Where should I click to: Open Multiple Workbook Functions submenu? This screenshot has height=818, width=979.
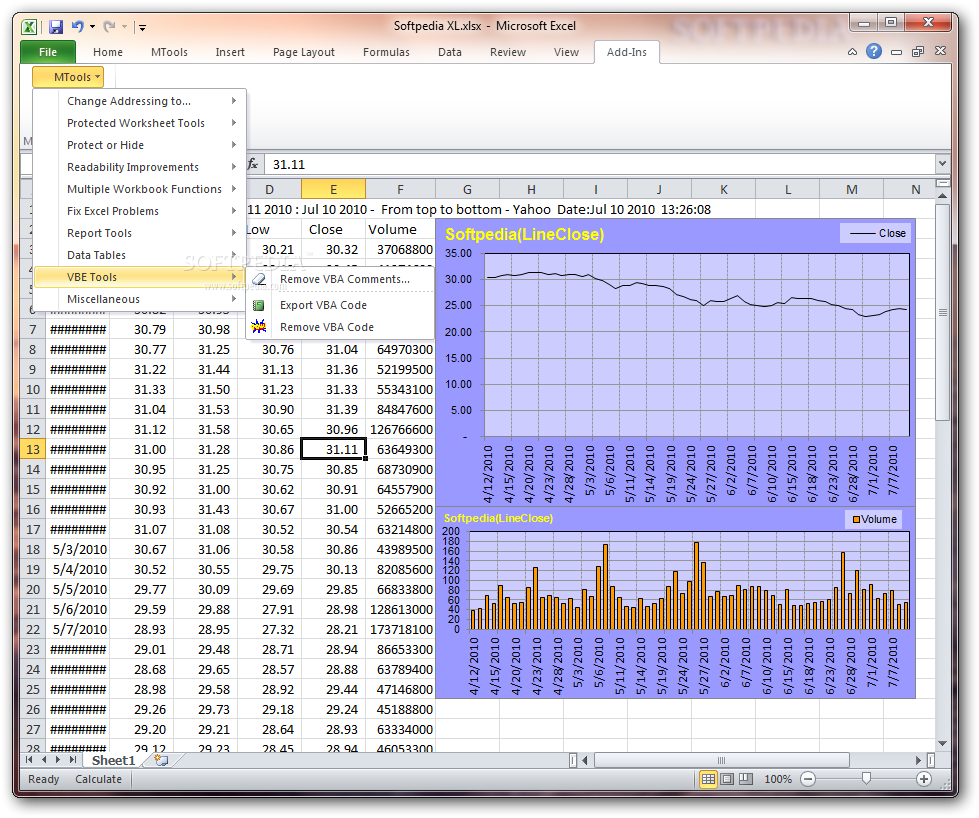tap(139, 189)
